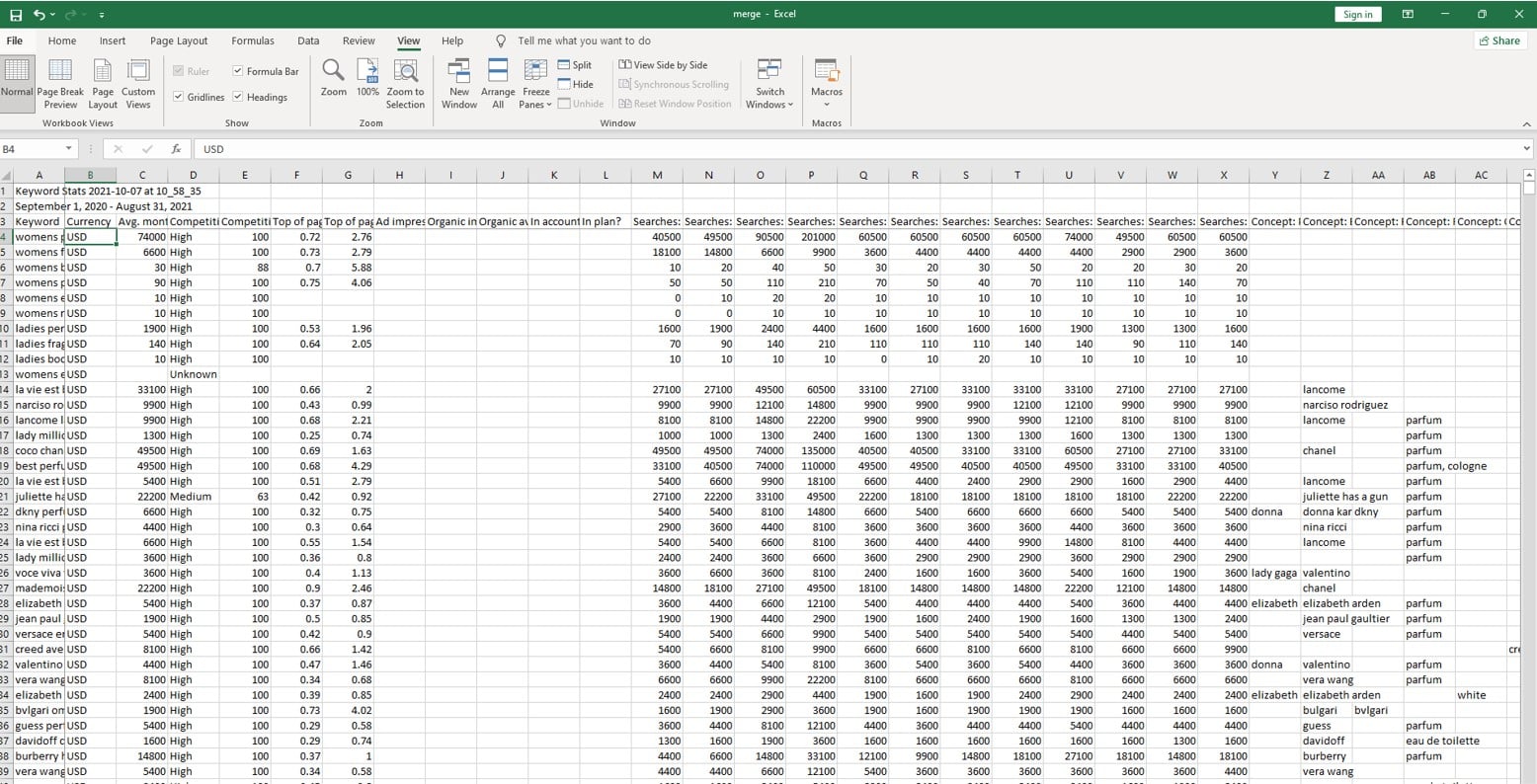Open the Zoom dialog

(x=334, y=78)
